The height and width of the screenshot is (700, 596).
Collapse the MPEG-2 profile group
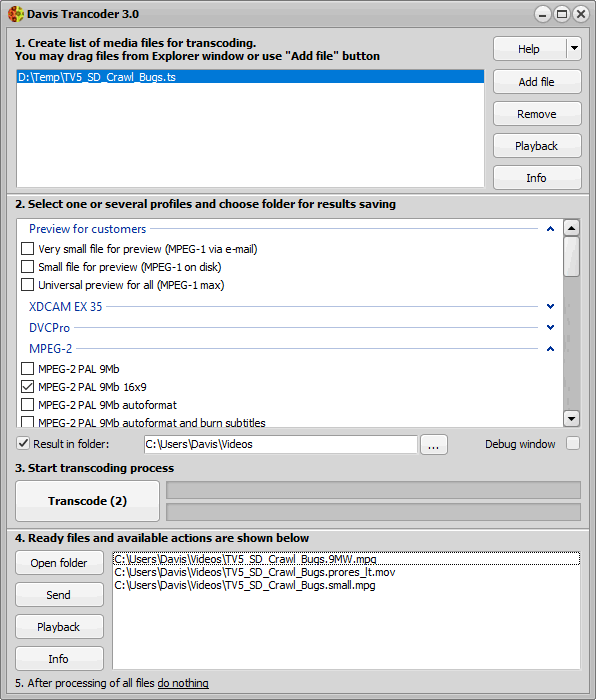click(x=550, y=349)
